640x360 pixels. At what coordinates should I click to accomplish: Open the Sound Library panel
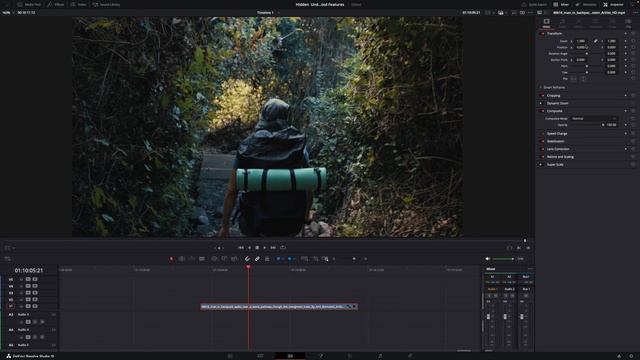coord(106,4)
